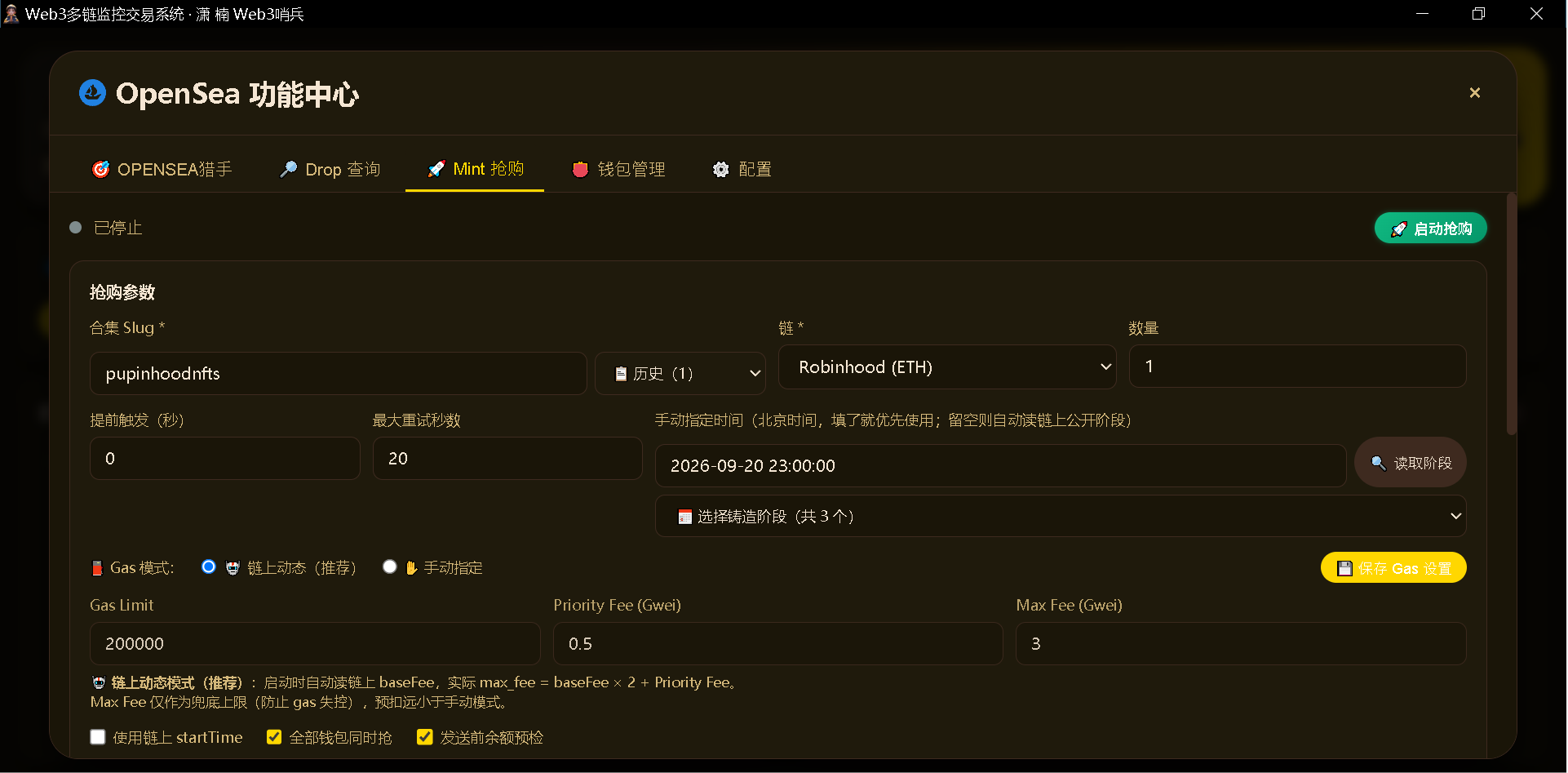
Task: Start sniping with 启动抢购 button
Action: (1430, 229)
